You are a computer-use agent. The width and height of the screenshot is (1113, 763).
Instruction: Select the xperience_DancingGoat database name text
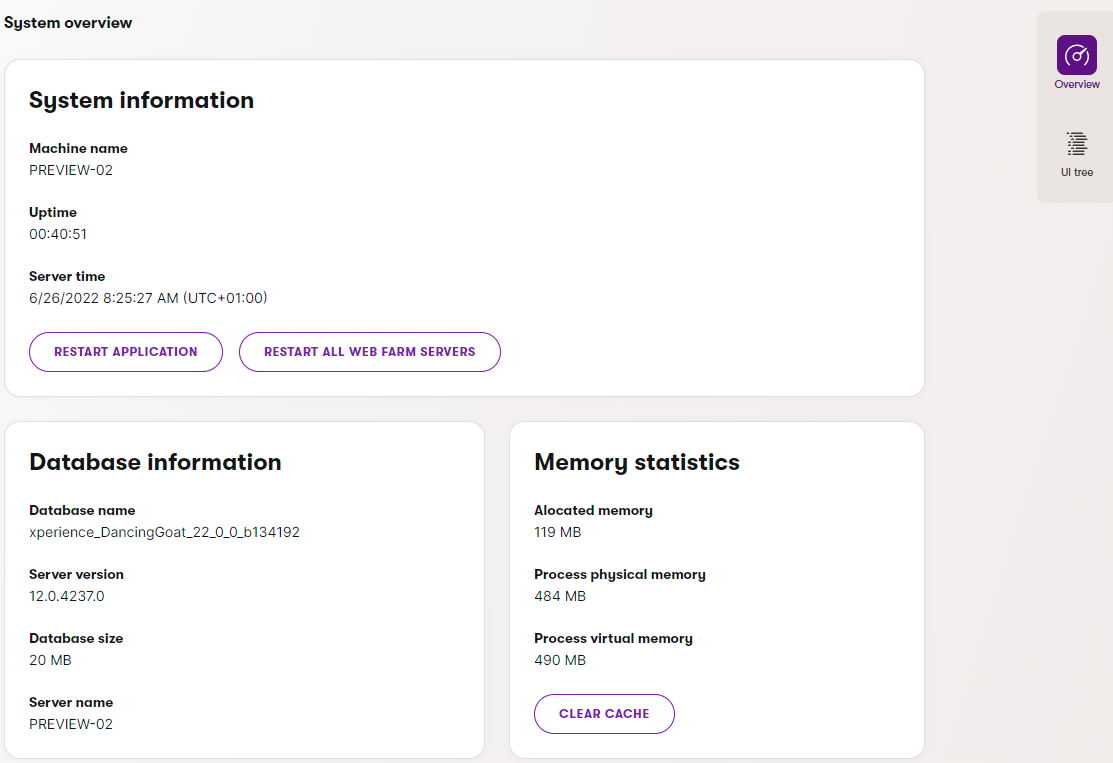(164, 532)
